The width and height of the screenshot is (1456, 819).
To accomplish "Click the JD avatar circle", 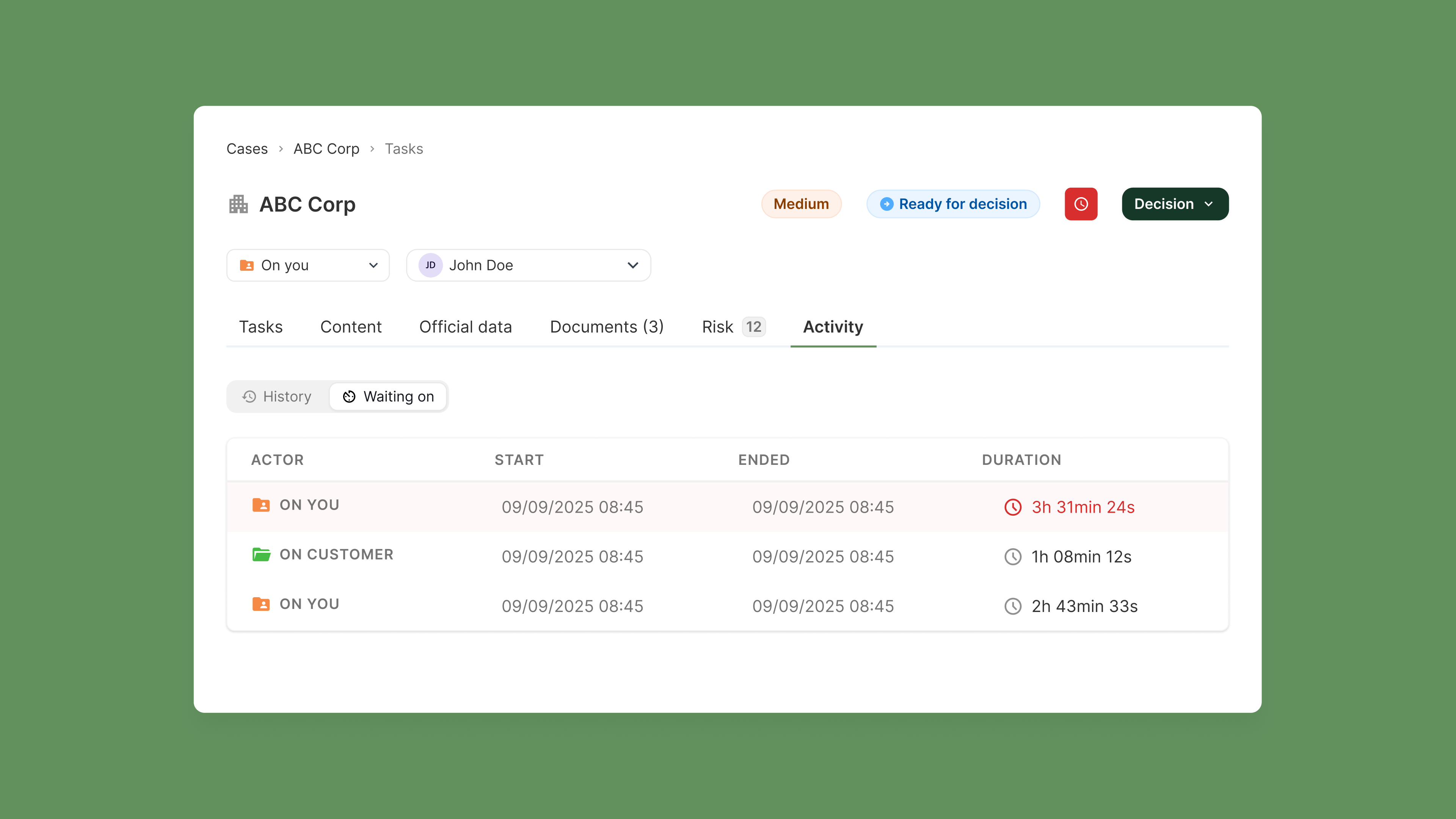I will point(430,265).
